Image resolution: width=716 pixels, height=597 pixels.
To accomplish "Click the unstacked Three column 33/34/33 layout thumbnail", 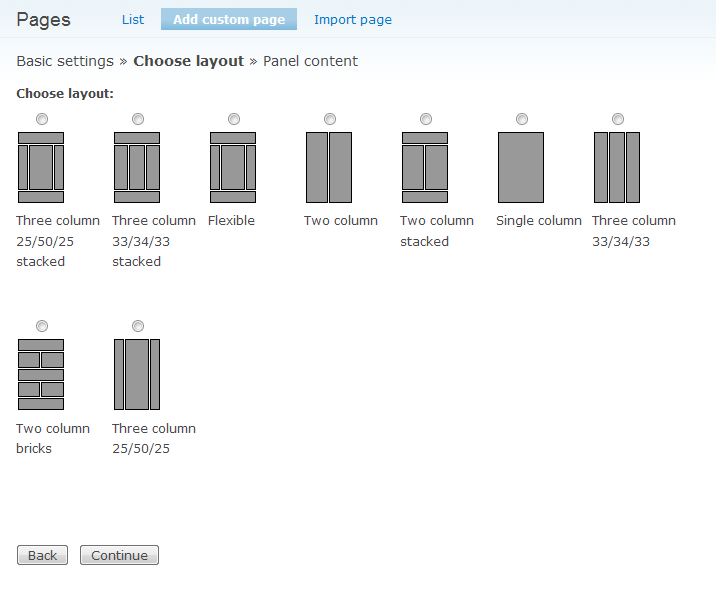I will [x=617, y=167].
